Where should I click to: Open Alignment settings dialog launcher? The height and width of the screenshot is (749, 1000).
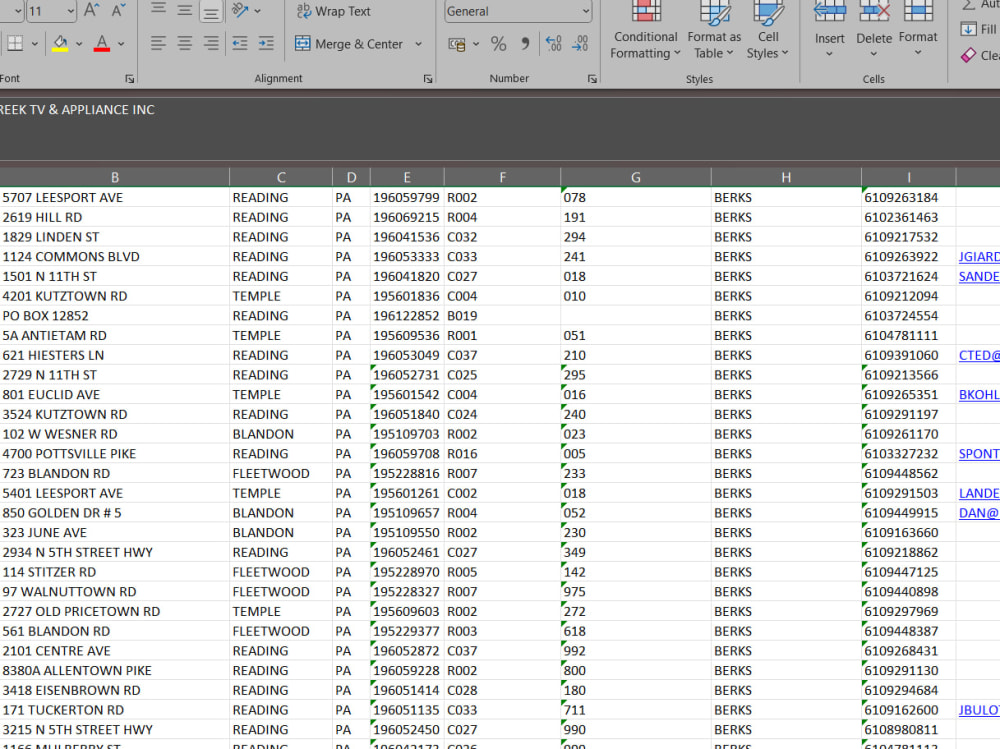click(x=428, y=78)
